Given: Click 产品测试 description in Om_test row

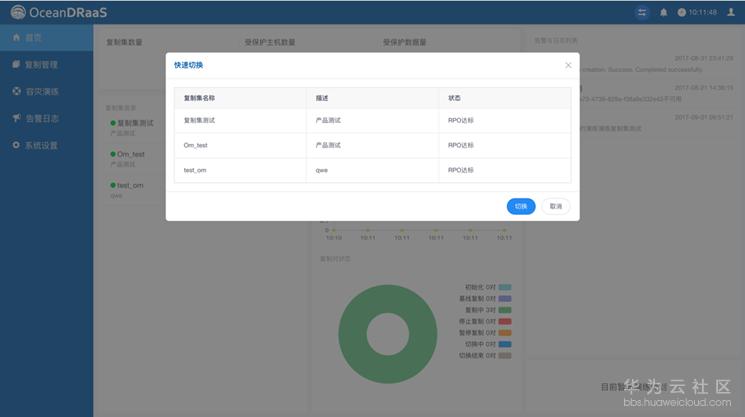Looking at the screenshot, I should pos(328,145).
